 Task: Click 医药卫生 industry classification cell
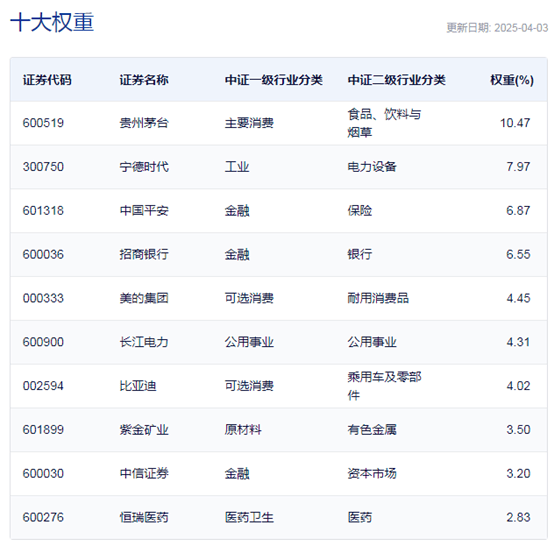(249, 517)
